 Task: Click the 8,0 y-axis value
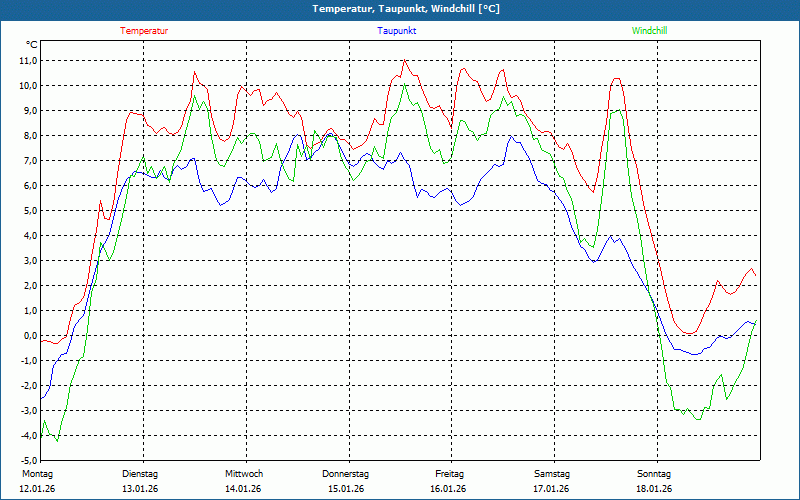pos(29,136)
